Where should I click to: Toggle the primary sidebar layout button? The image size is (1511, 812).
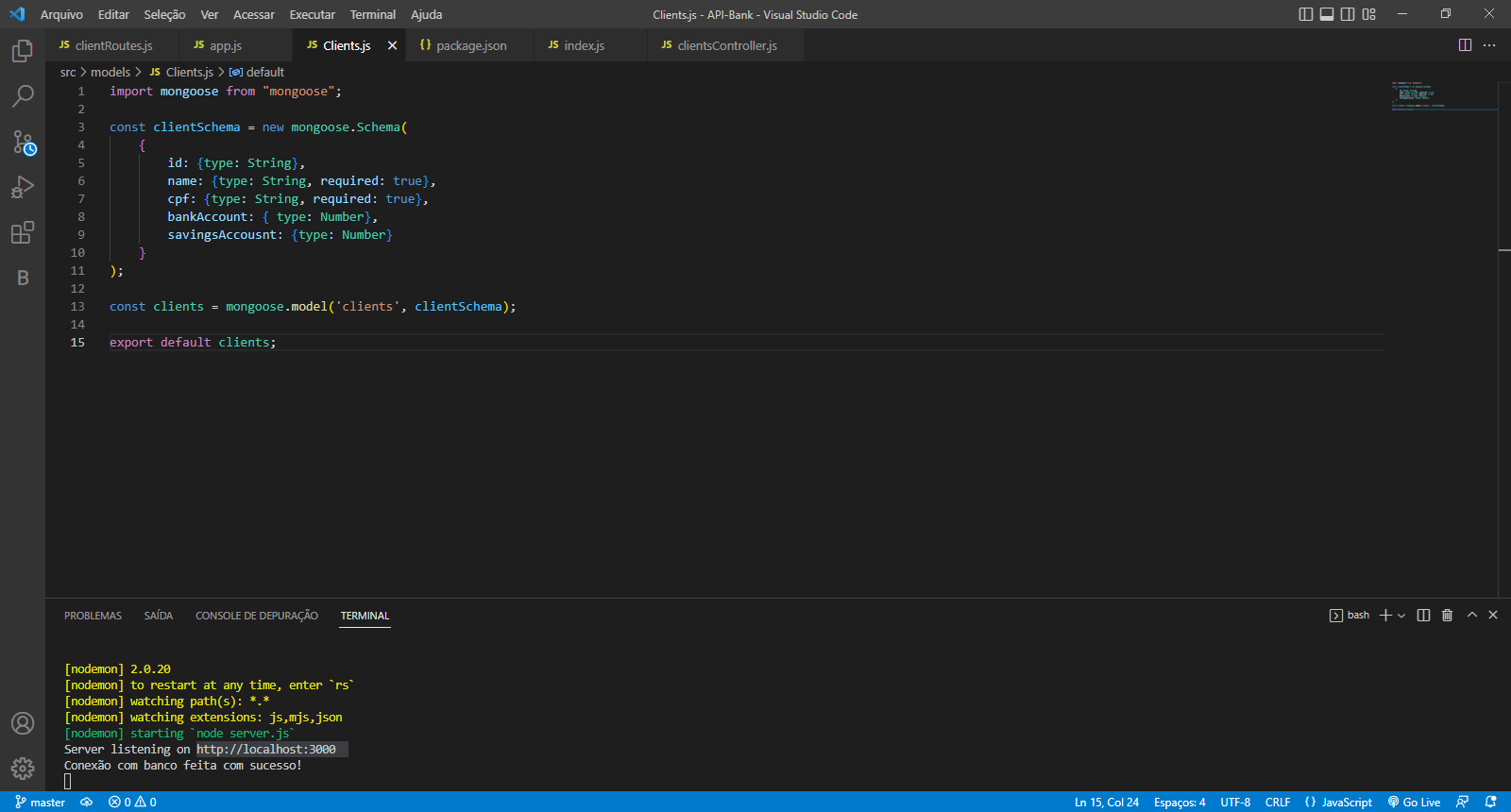coord(1306,14)
